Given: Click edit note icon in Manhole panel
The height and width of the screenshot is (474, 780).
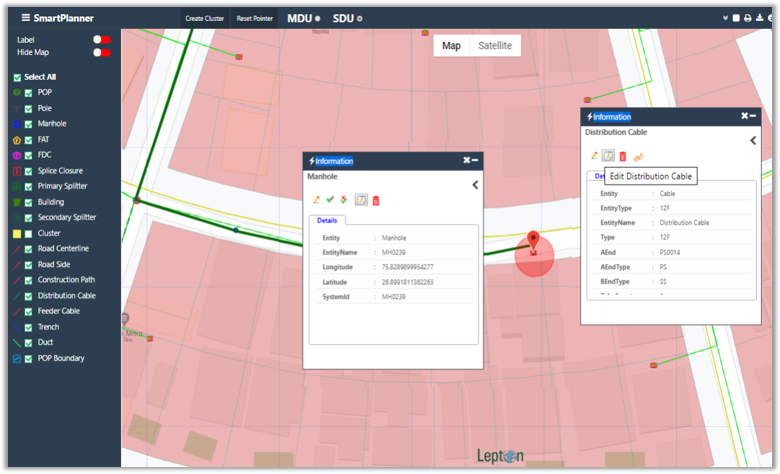Looking at the screenshot, I should click(x=361, y=200).
